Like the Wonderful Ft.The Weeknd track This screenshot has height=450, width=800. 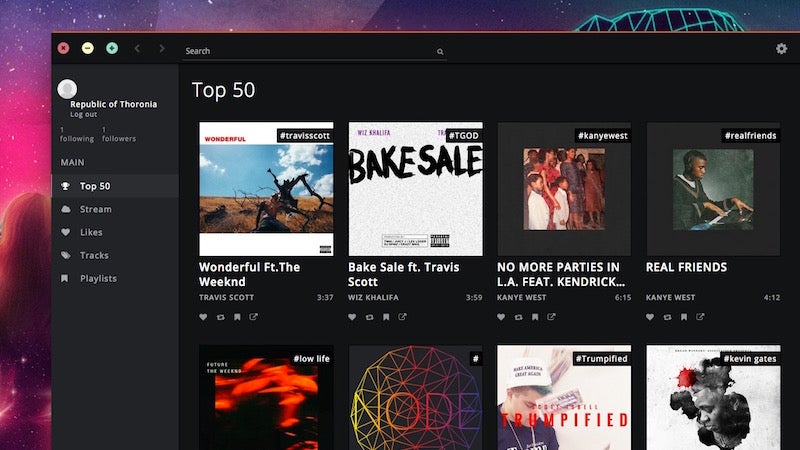point(203,317)
